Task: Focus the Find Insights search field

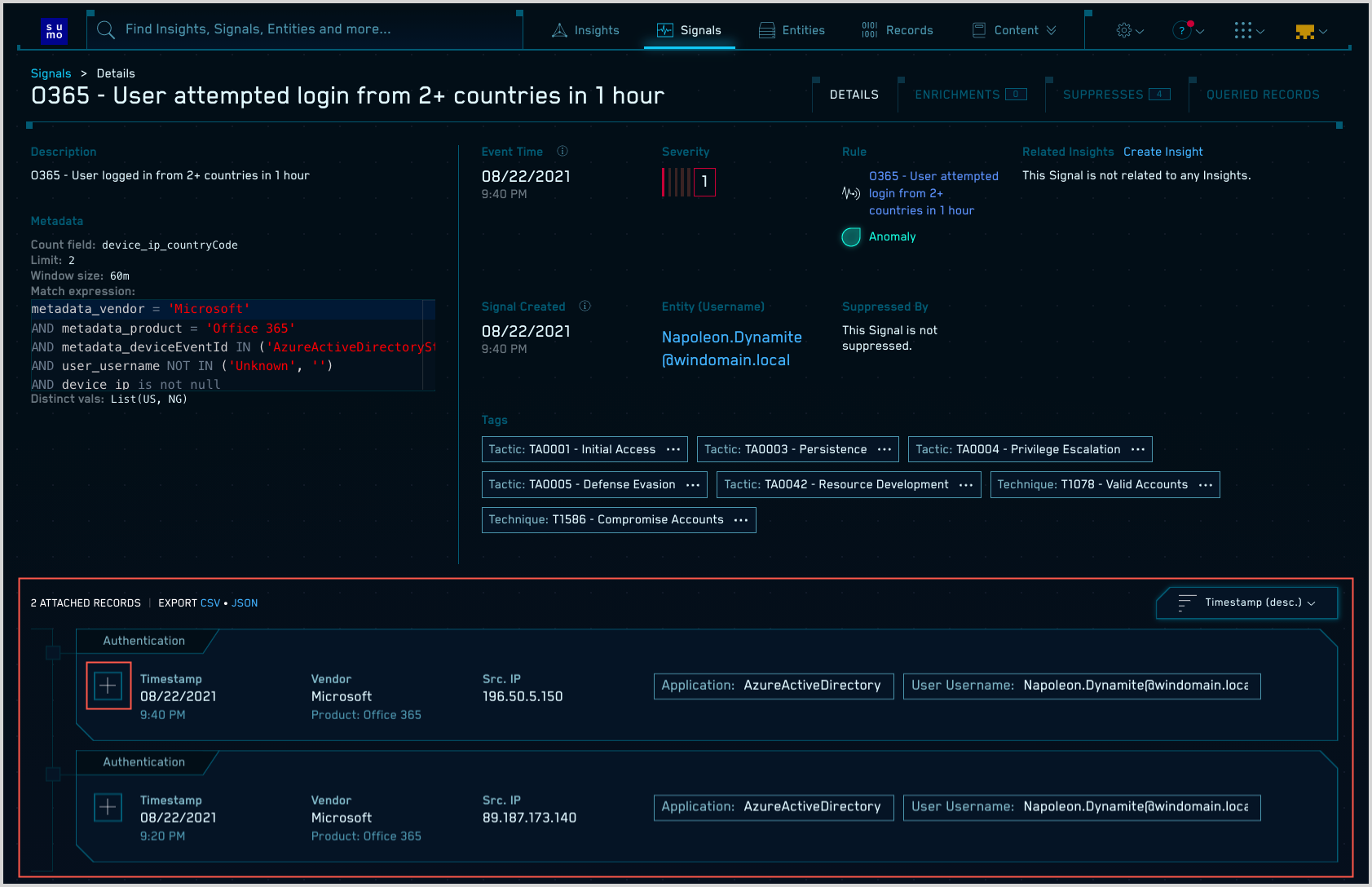Action: [310, 29]
